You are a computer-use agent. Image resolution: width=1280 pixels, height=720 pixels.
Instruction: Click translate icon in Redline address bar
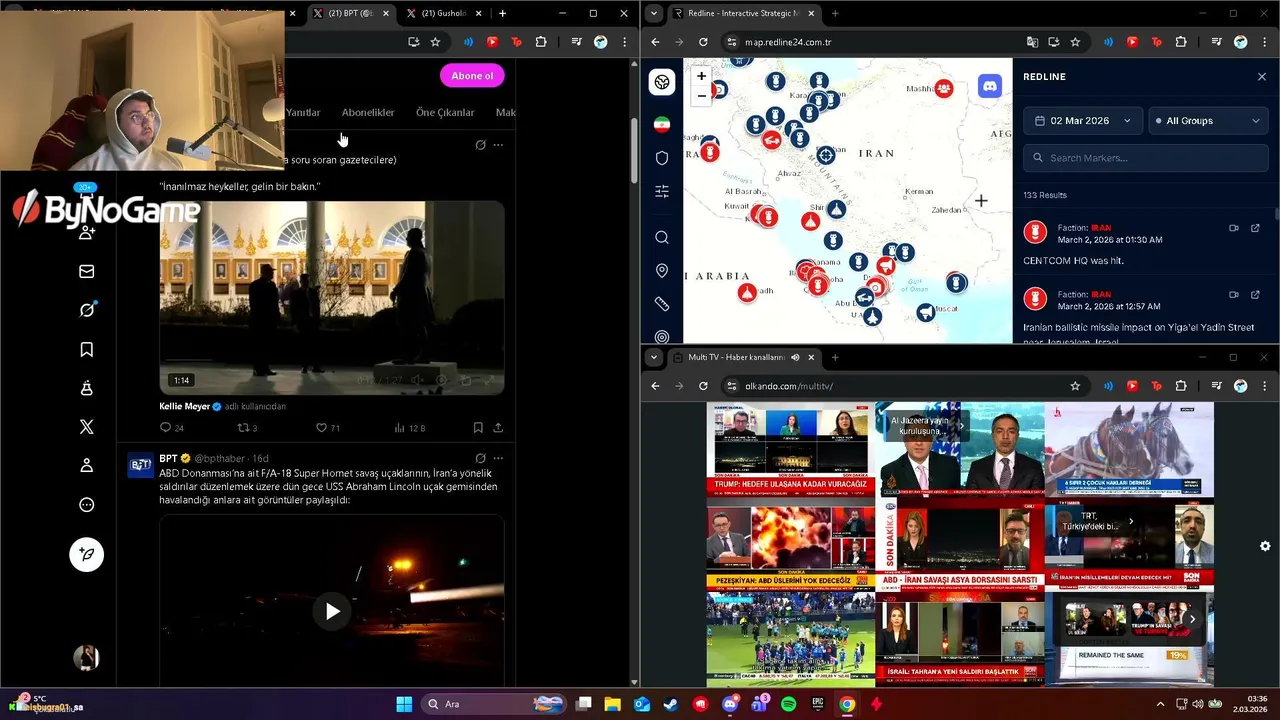click(x=1032, y=42)
